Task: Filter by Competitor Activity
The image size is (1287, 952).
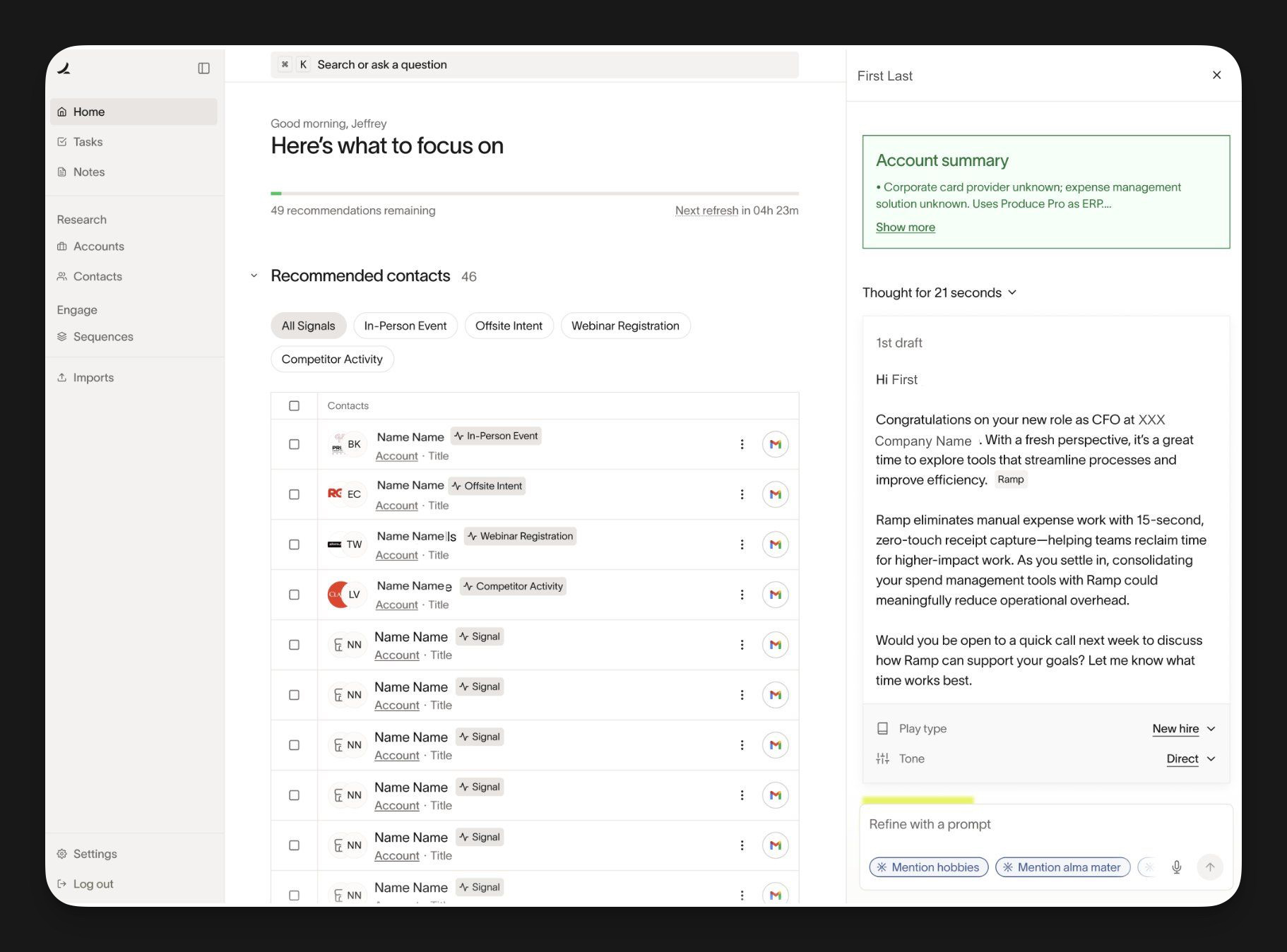Action: [x=332, y=359]
